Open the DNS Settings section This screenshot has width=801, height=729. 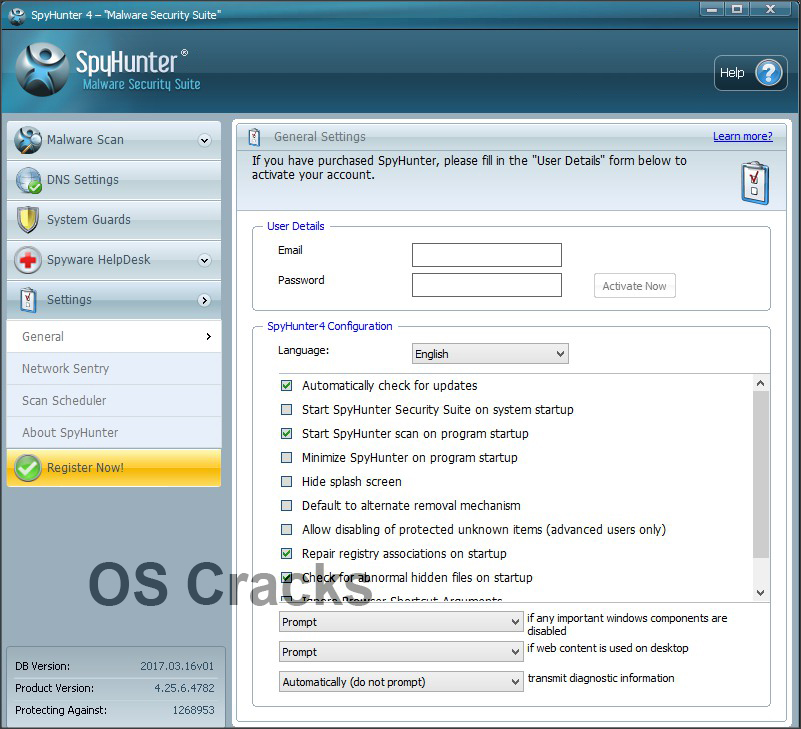click(114, 180)
